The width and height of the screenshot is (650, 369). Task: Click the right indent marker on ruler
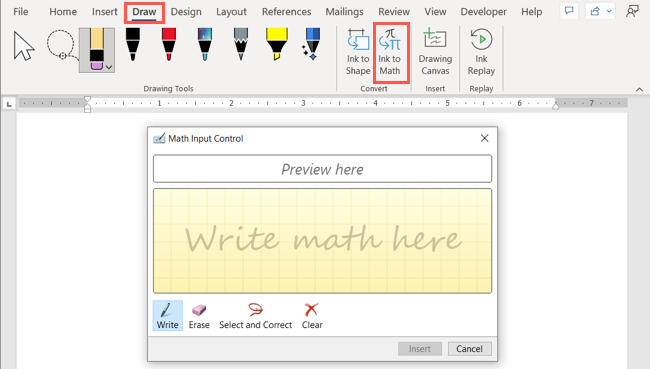(x=555, y=106)
